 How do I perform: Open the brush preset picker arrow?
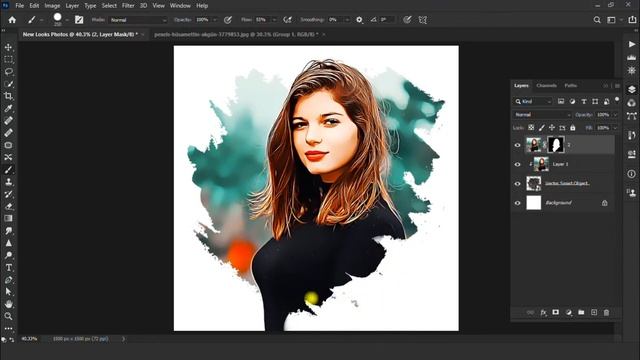point(67,20)
